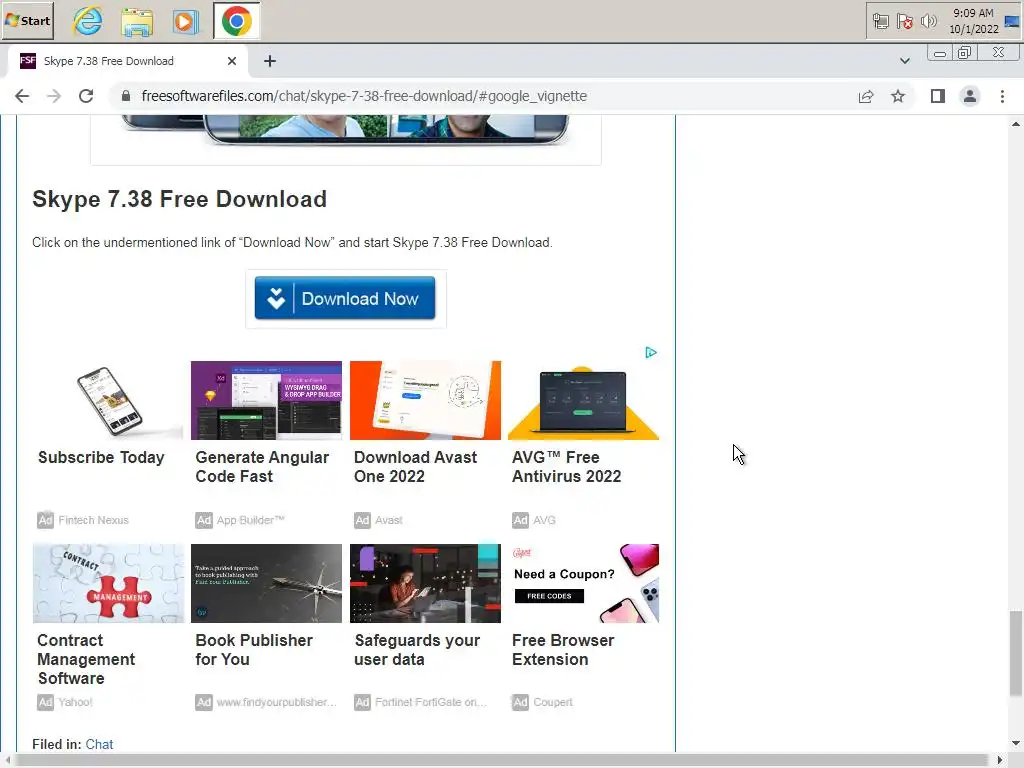Open the Chat category link
This screenshot has height=768, width=1024.
click(x=99, y=744)
